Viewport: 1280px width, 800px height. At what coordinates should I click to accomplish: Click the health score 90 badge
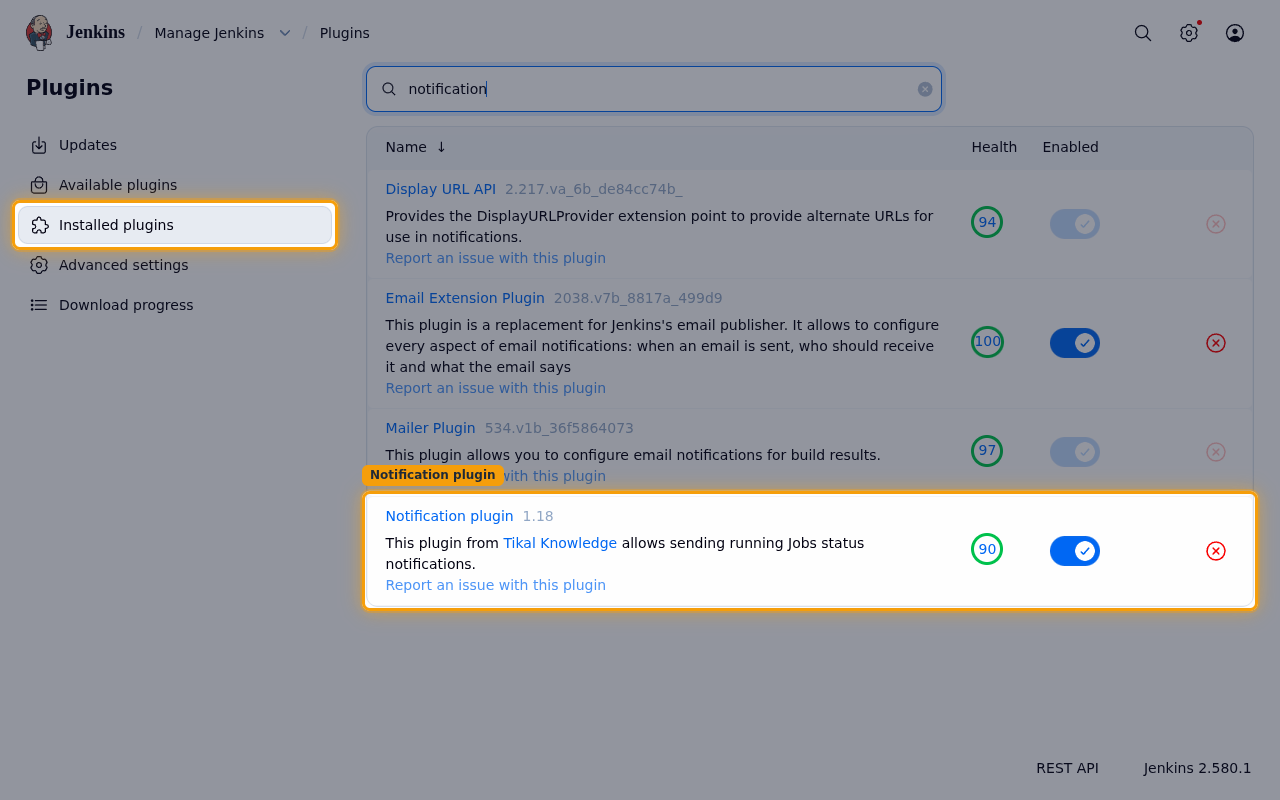pos(987,549)
